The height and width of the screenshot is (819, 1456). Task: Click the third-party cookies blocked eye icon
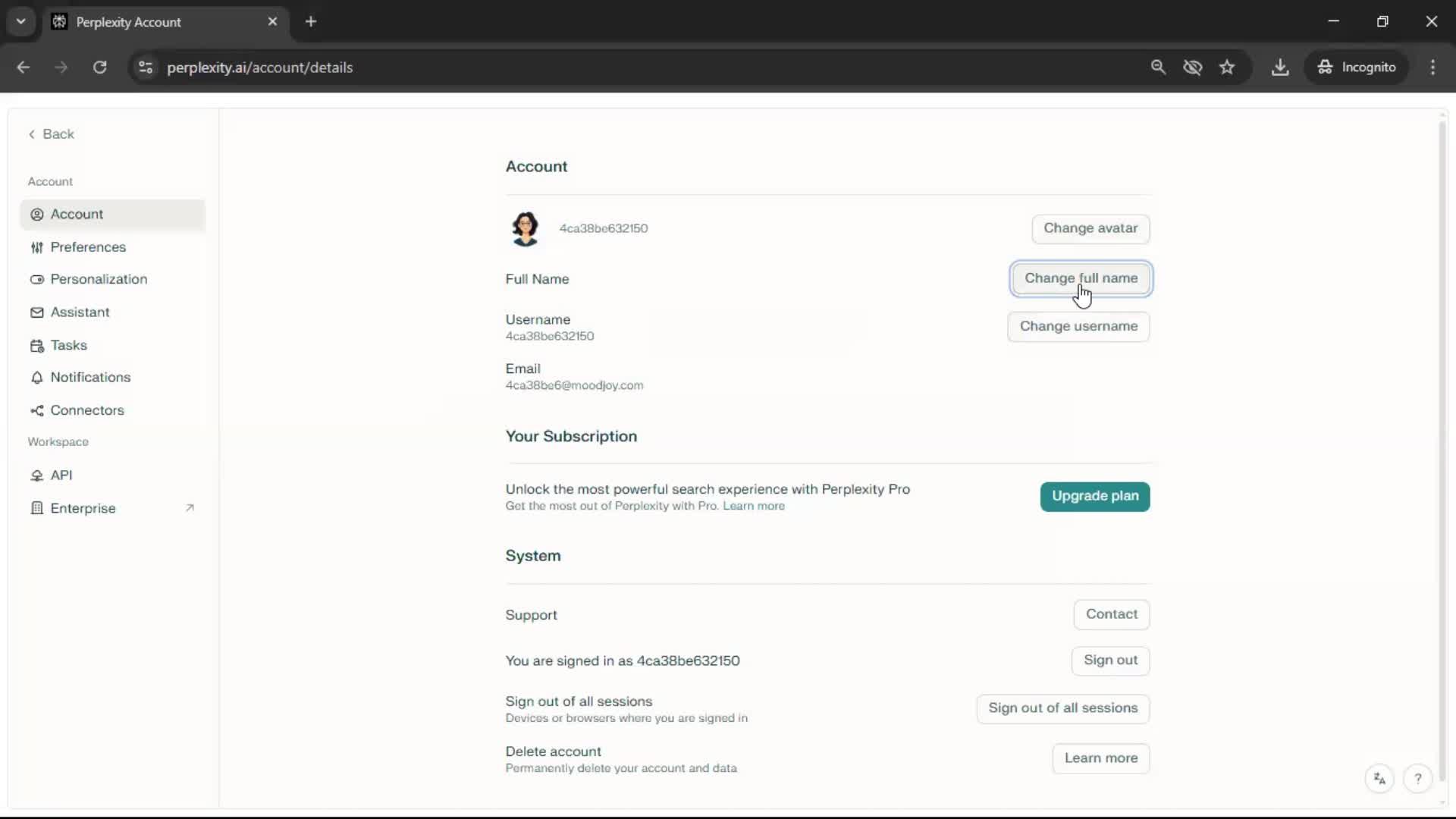[1193, 67]
